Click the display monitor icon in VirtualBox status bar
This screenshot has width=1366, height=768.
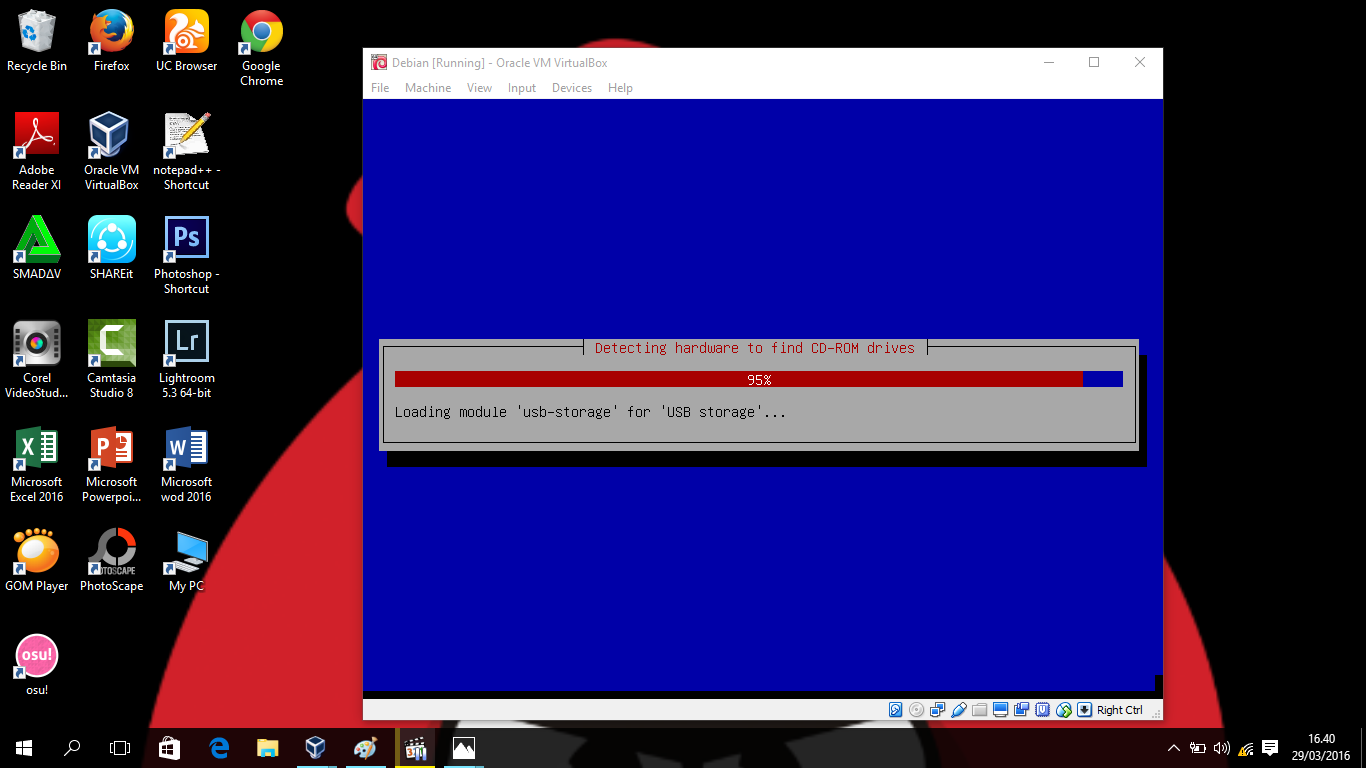[x=1001, y=710]
